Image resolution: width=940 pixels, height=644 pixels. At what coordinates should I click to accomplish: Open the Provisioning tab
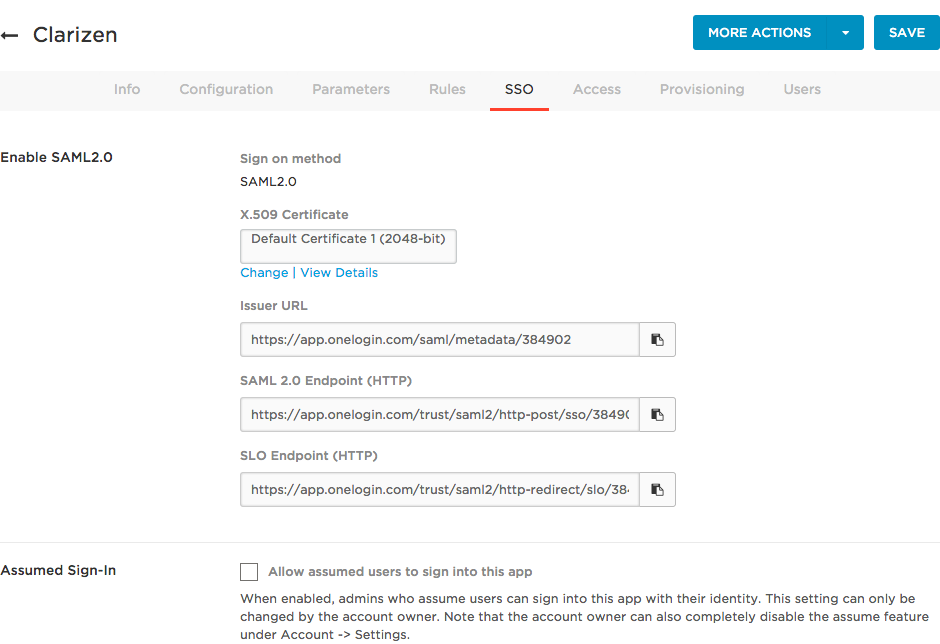pyautogui.click(x=702, y=89)
